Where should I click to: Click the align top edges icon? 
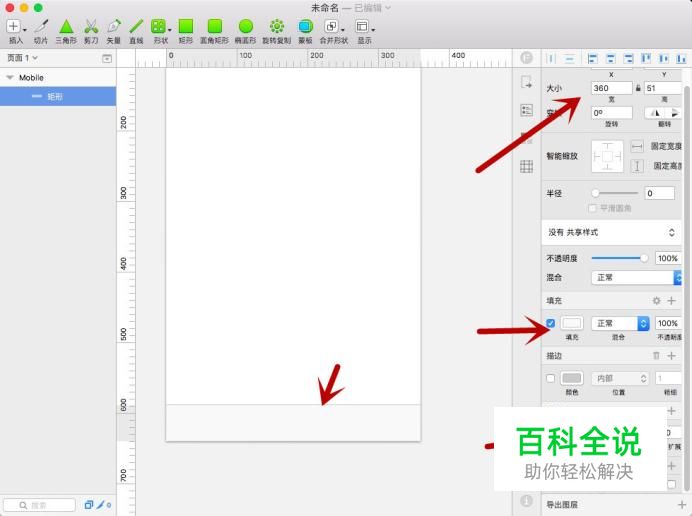point(646,58)
